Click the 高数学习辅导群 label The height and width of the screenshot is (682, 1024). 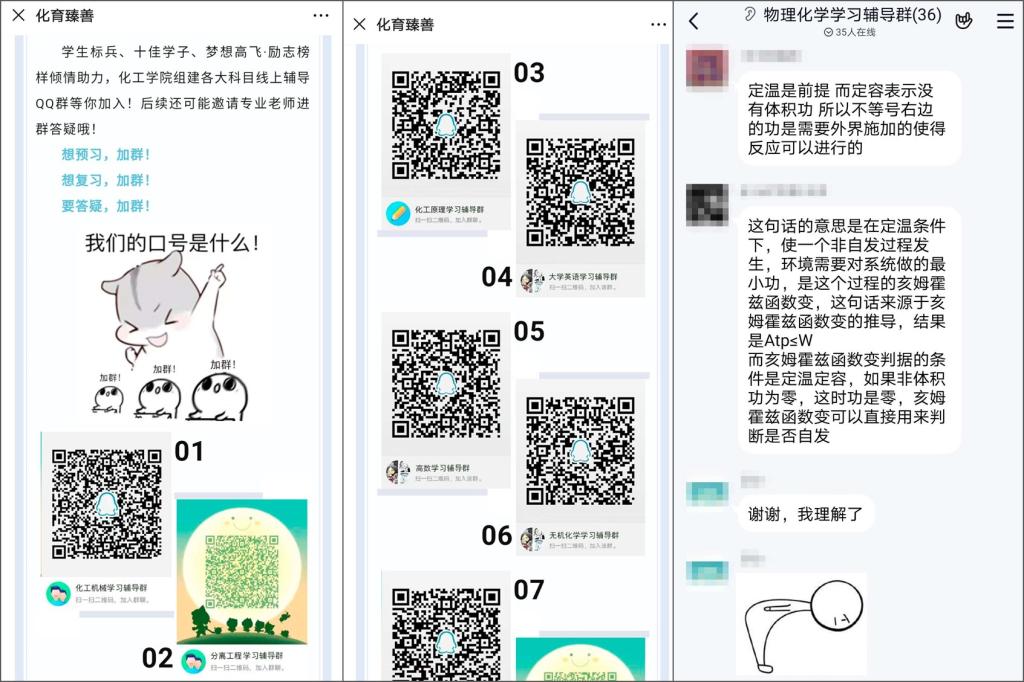pyautogui.click(x=443, y=468)
